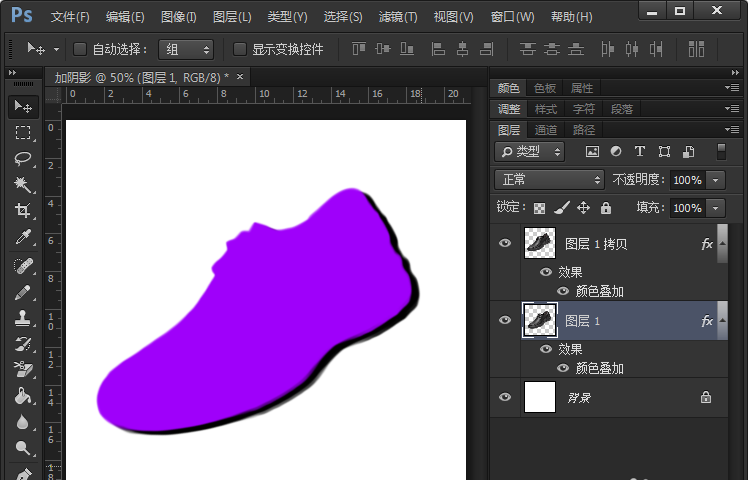
Task: Select the Rectangular Marquee tool
Action: pos(22,133)
